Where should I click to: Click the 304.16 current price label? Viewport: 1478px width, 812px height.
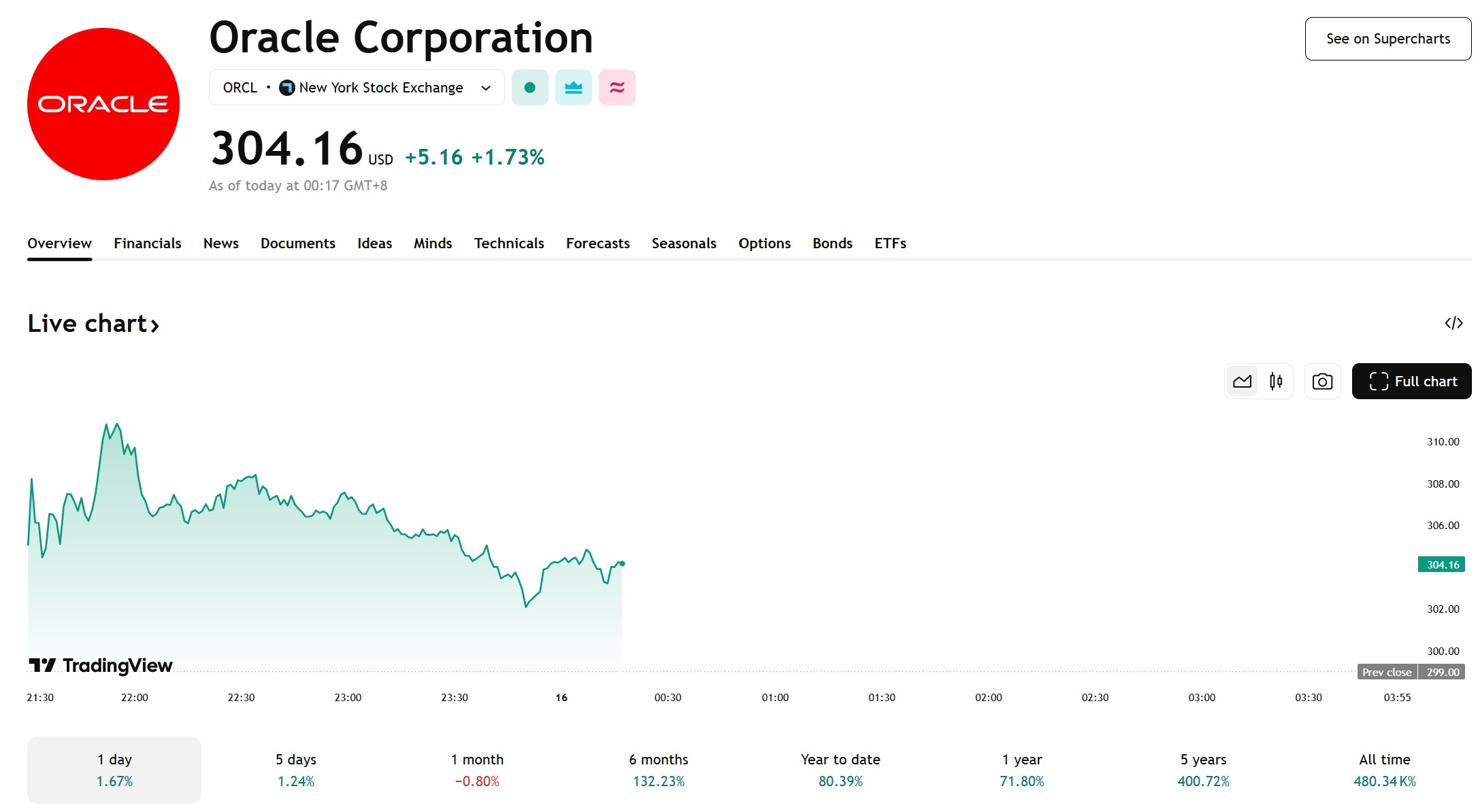[x=1441, y=564]
